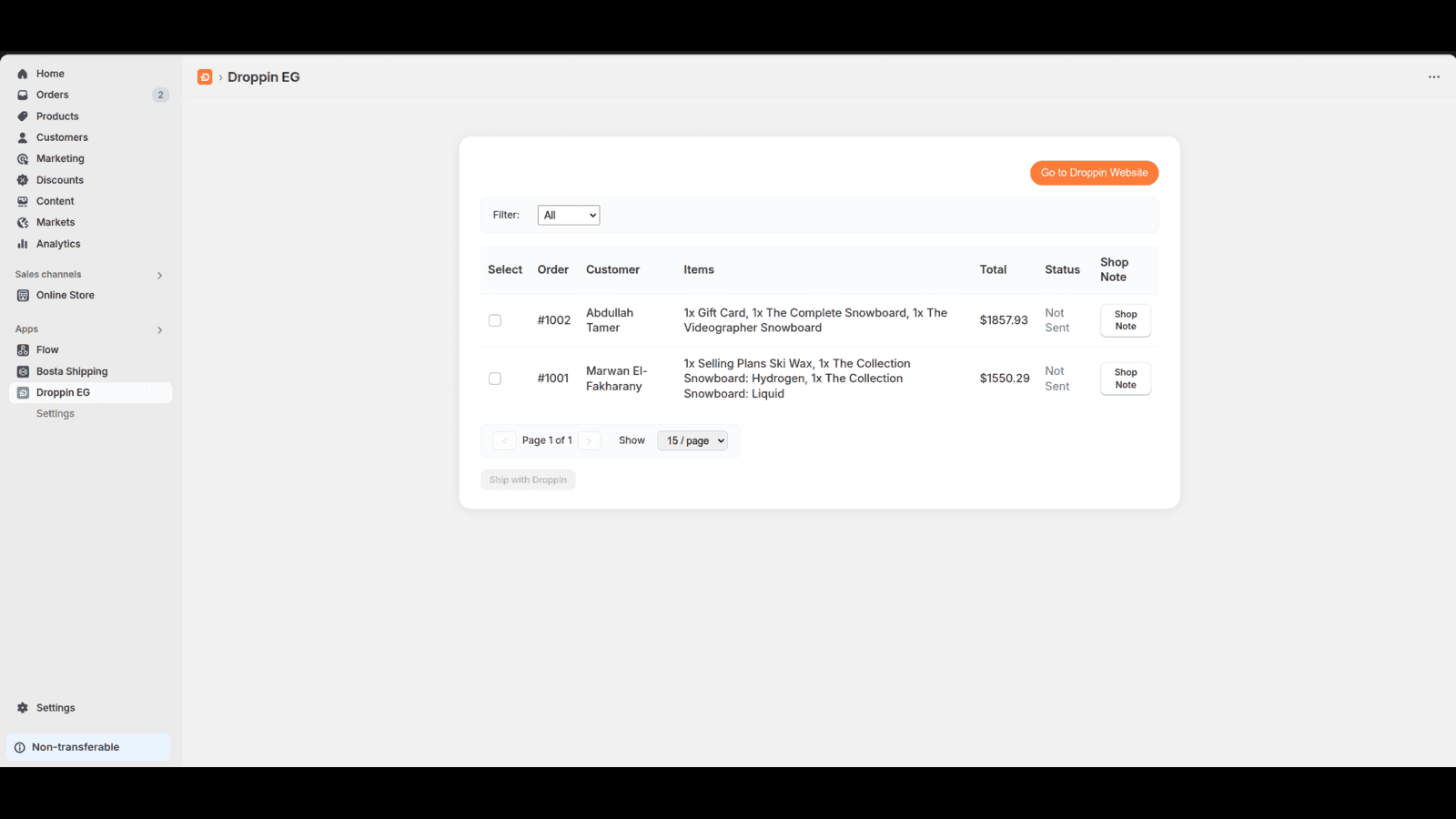The height and width of the screenshot is (819, 1456).
Task: Select the checkbox for order #1001
Action: [x=495, y=379]
